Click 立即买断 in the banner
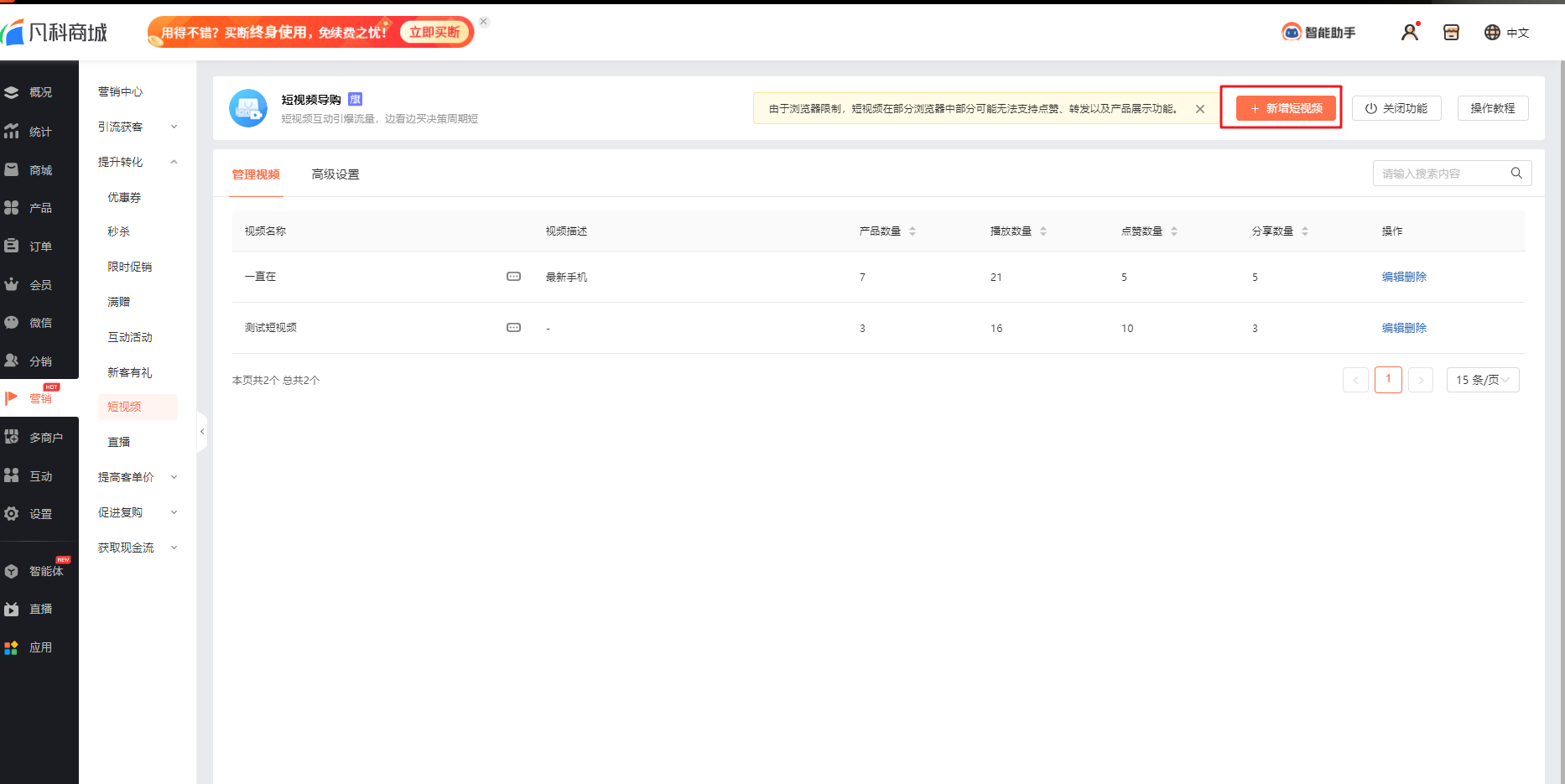The width and height of the screenshot is (1565, 784). tap(434, 33)
